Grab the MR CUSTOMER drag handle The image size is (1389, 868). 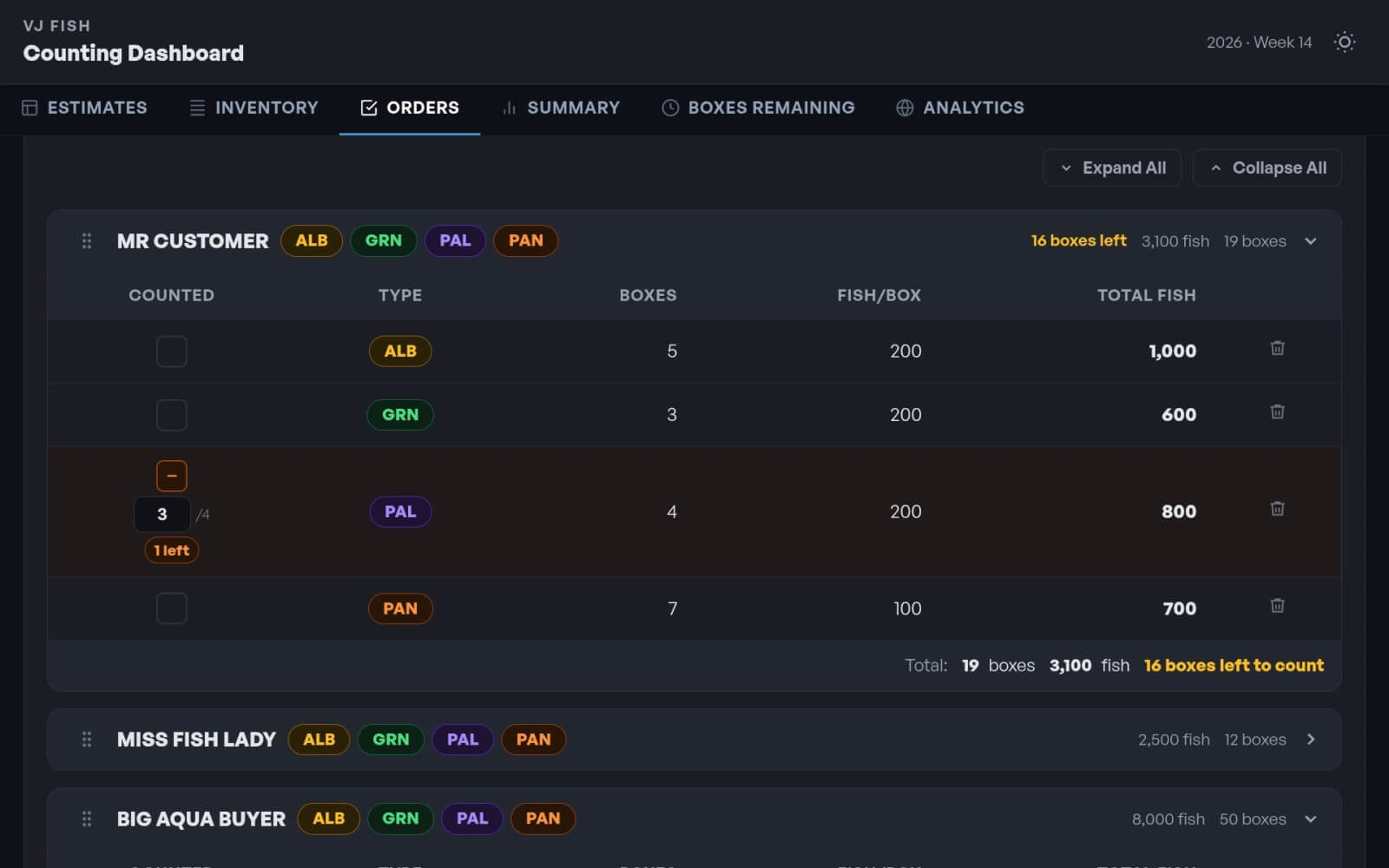87,241
